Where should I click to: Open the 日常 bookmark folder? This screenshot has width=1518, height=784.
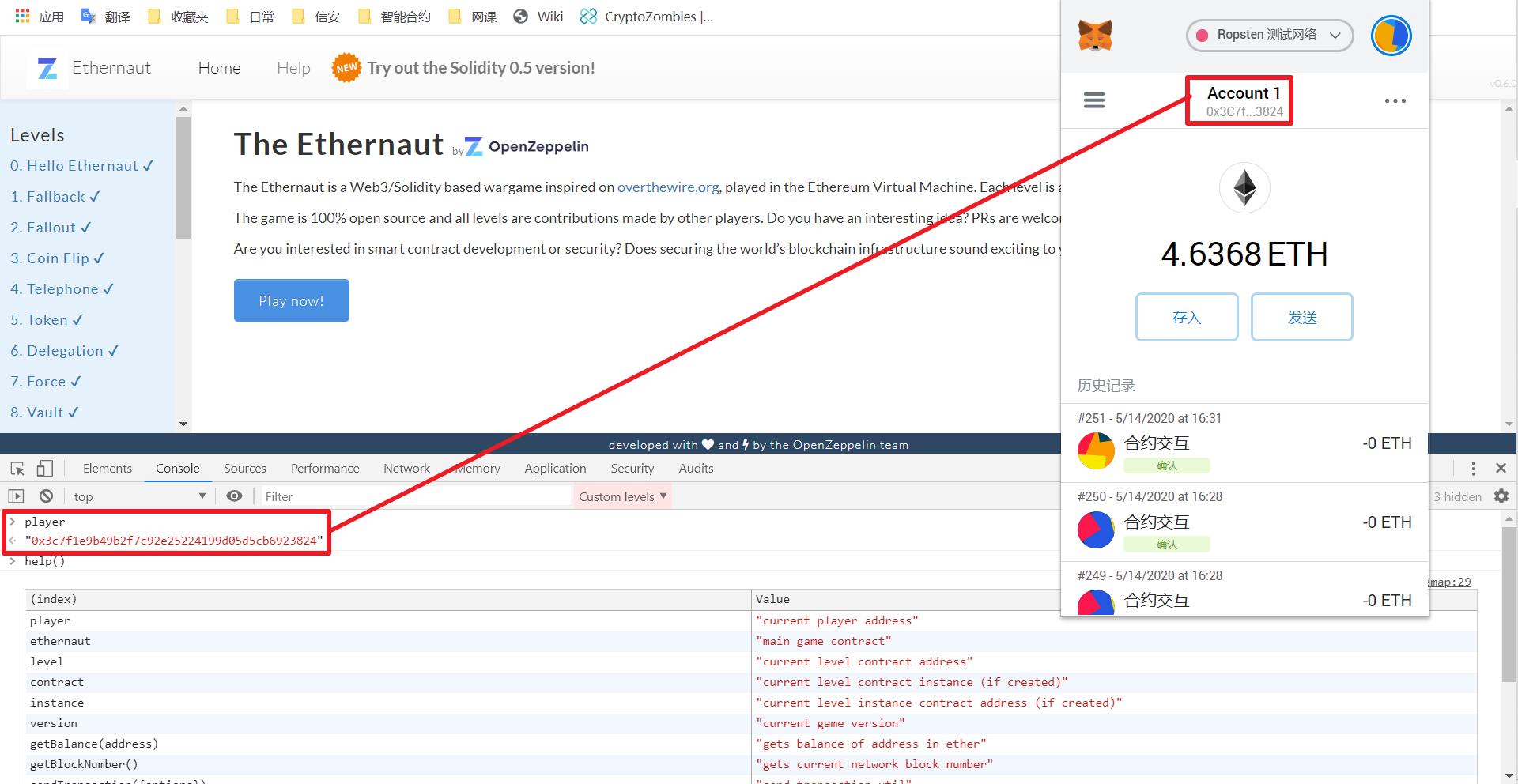(250, 17)
